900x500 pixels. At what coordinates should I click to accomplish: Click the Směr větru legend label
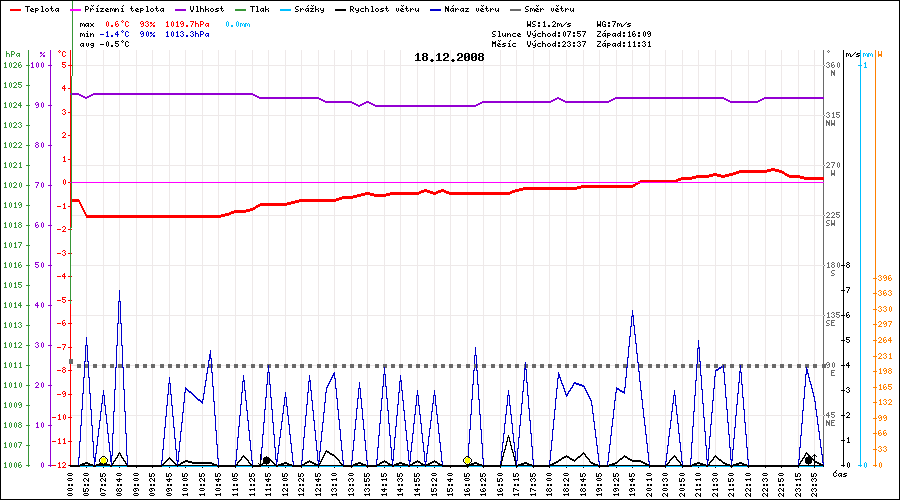tap(548, 9)
